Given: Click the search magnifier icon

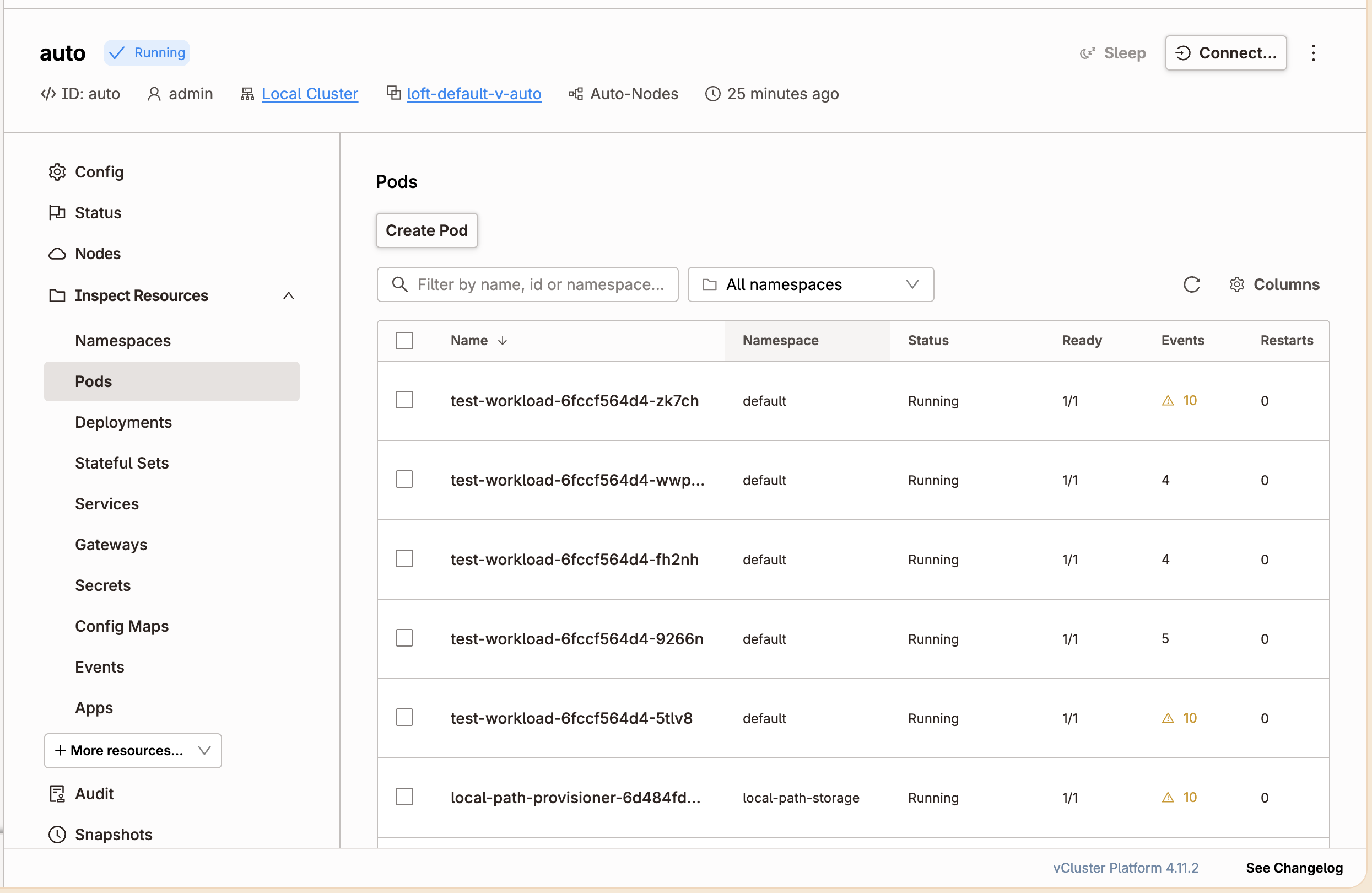Looking at the screenshot, I should 399,284.
